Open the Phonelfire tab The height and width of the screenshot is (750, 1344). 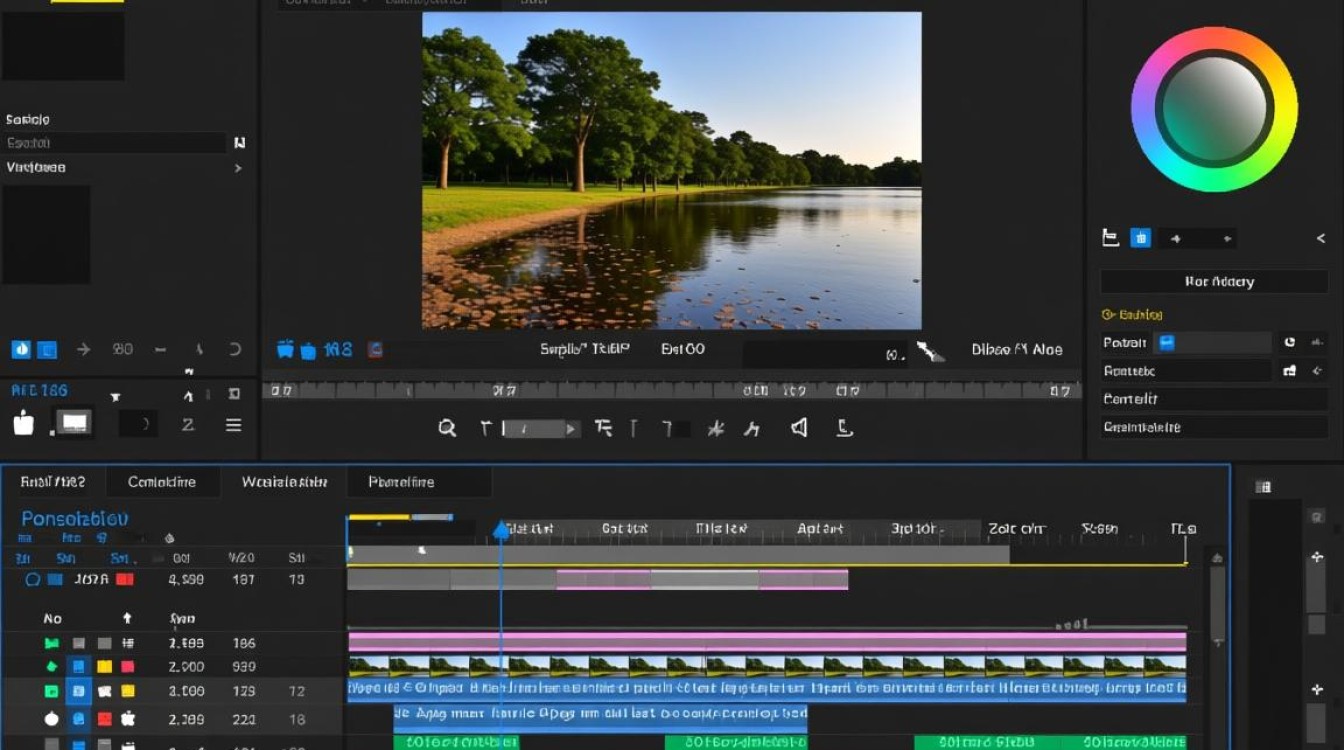(401, 482)
